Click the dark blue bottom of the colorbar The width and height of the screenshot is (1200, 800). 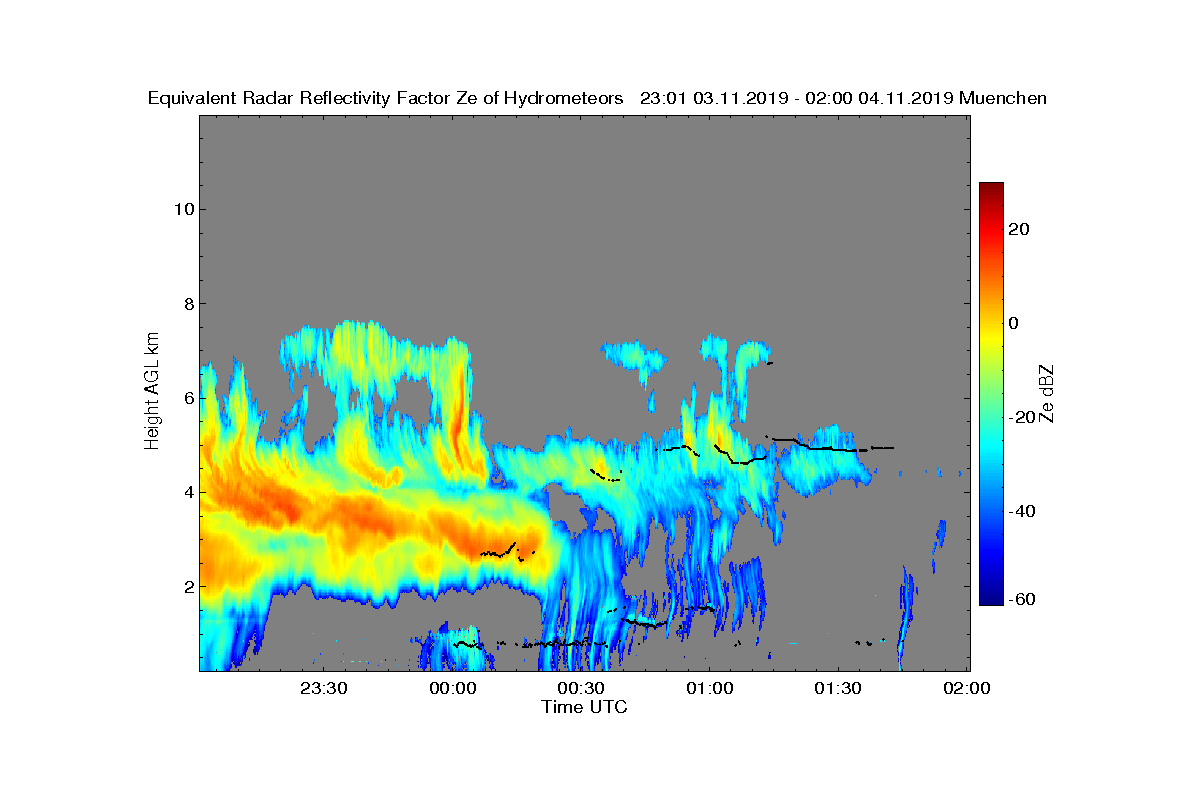(991, 598)
